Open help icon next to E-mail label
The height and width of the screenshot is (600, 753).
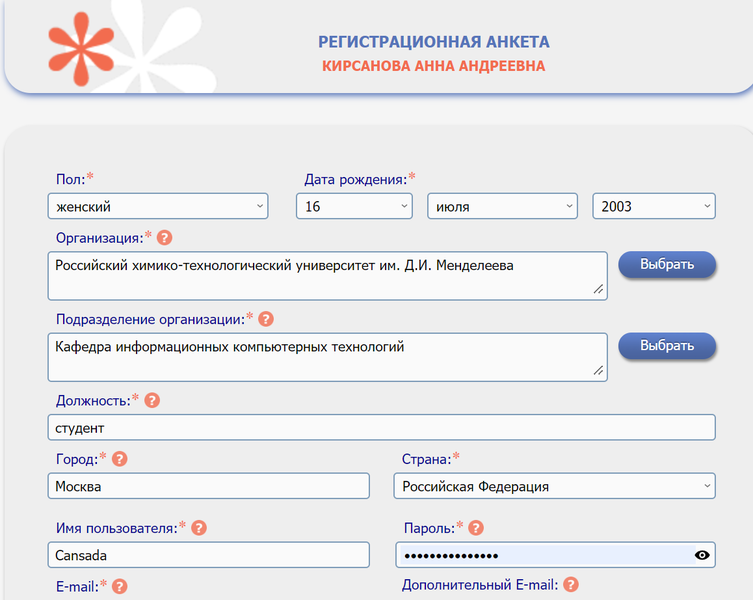coord(120,587)
